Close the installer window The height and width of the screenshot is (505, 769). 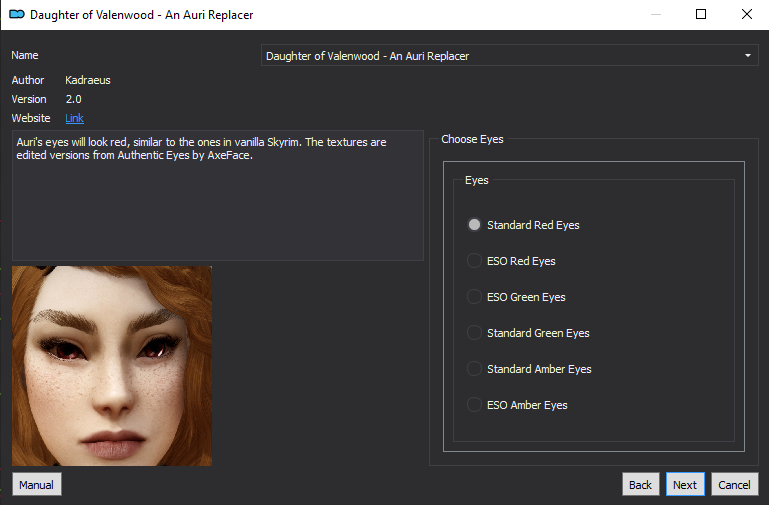coord(746,14)
